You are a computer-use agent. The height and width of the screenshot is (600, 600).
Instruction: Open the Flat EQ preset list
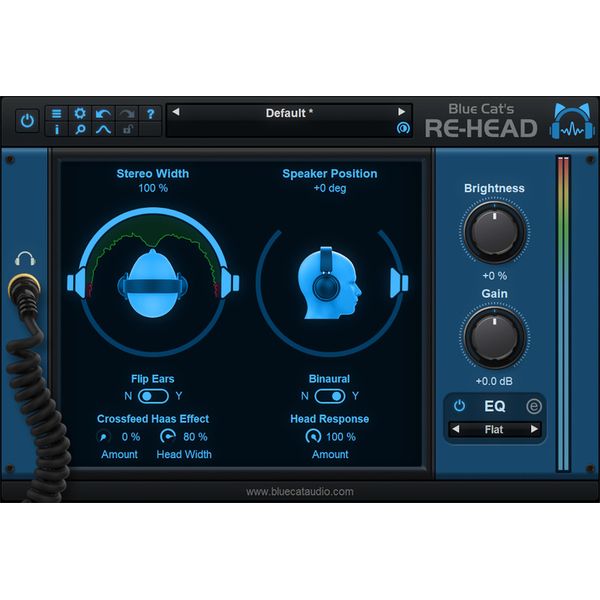(494, 430)
